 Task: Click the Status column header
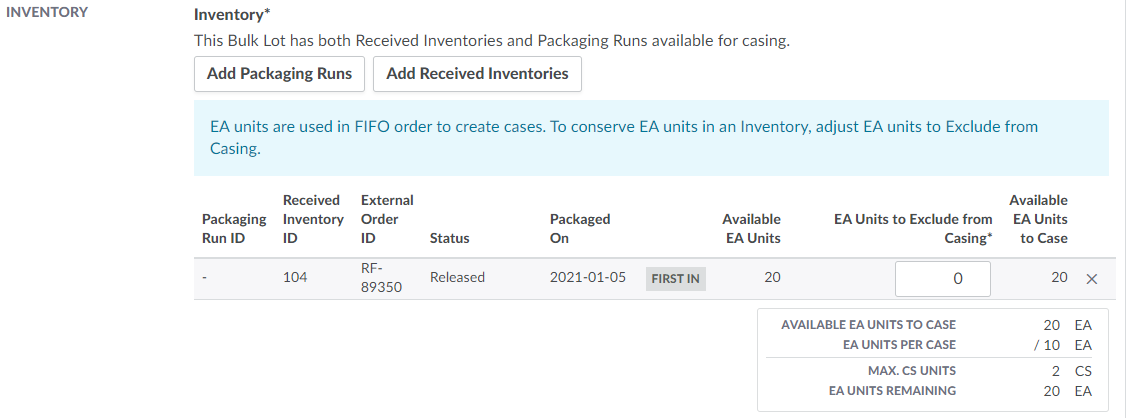pyautogui.click(x=449, y=238)
